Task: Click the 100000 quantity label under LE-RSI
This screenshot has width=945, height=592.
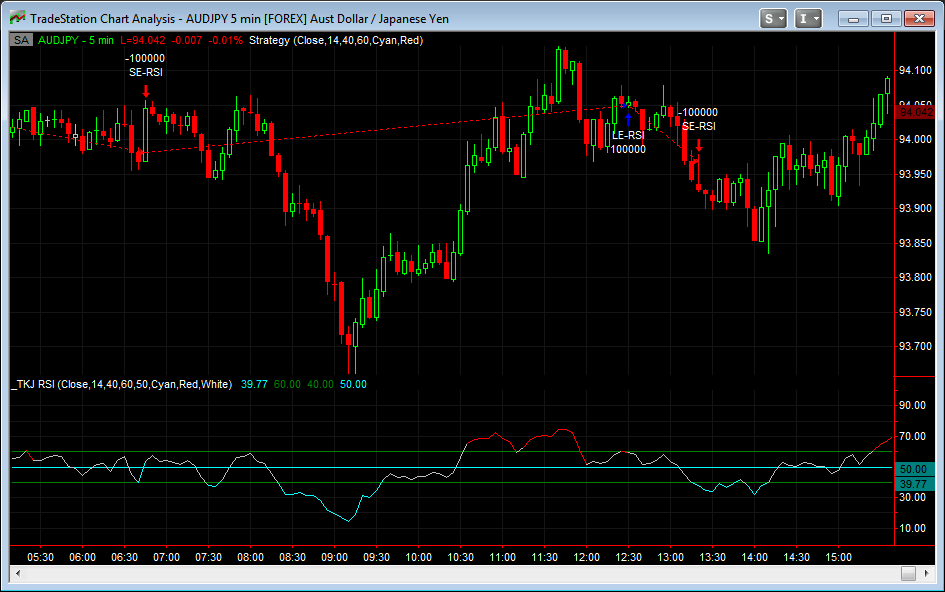Action: click(x=628, y=150)
